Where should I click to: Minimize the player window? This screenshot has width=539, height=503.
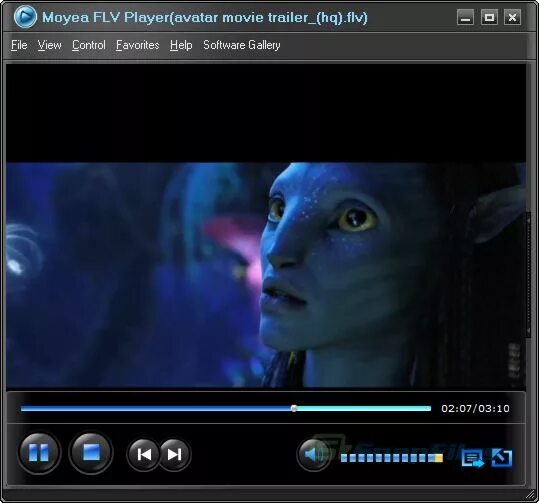click(x=465, y=17)
